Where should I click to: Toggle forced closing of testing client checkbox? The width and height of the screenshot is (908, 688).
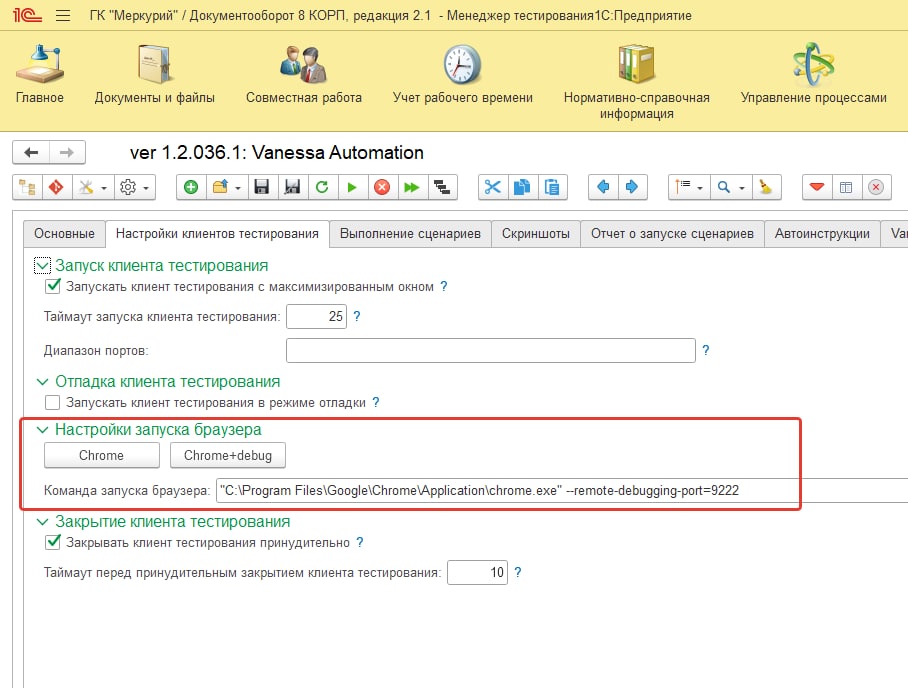(53, 542)
